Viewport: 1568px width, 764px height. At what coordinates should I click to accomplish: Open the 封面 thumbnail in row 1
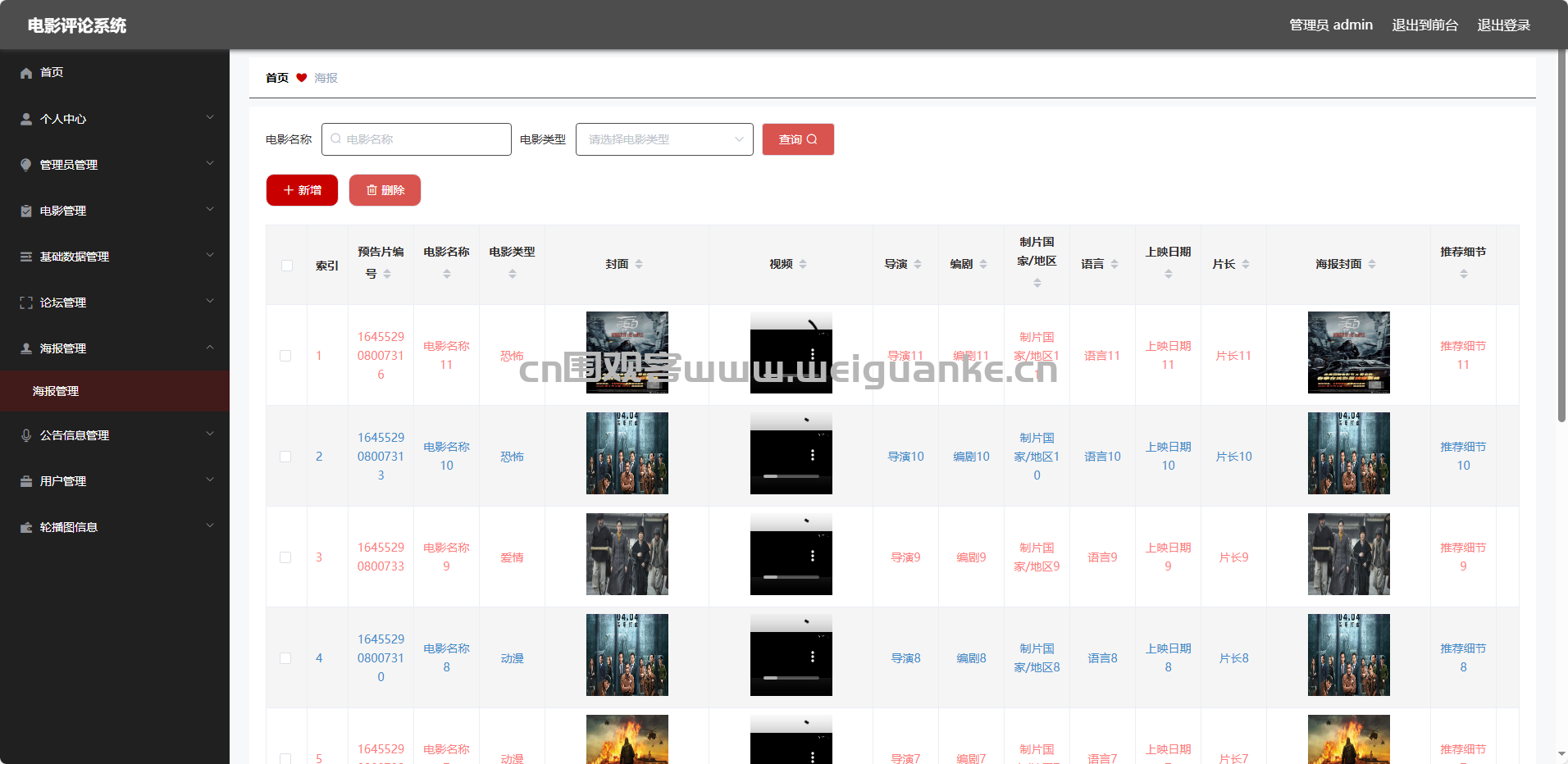click(627, 352)
